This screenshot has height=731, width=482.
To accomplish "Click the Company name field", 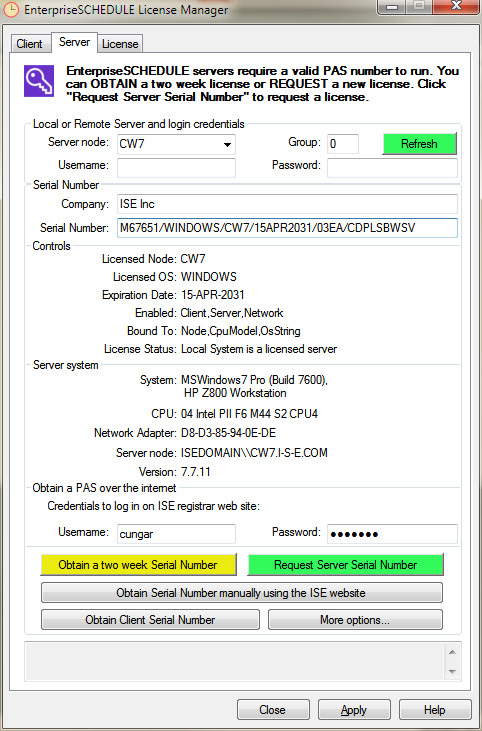I will coord(287,204).
